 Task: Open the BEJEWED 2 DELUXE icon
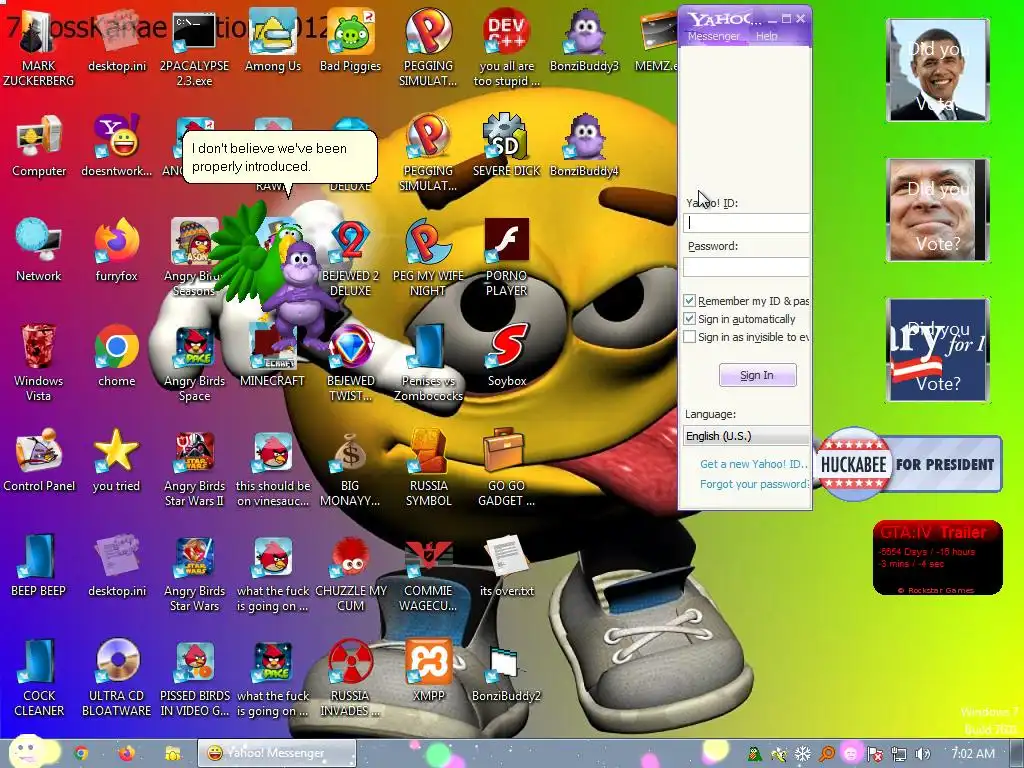coord(351,257)
